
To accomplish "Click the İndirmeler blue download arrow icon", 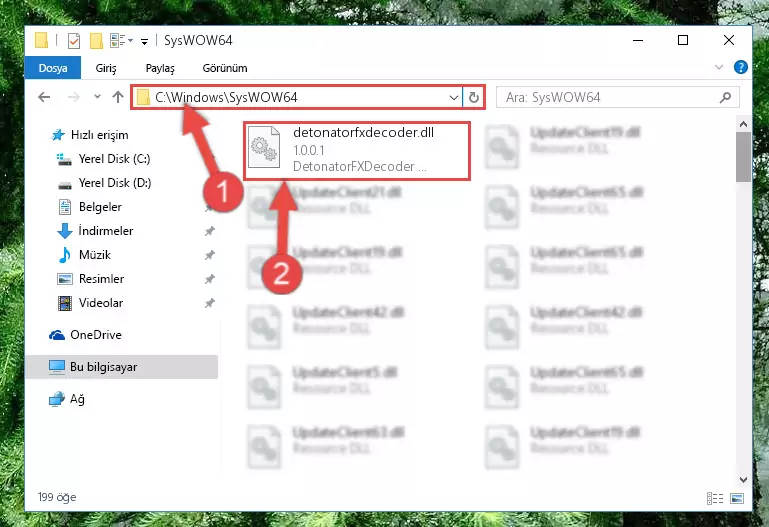I will point(65,231).
